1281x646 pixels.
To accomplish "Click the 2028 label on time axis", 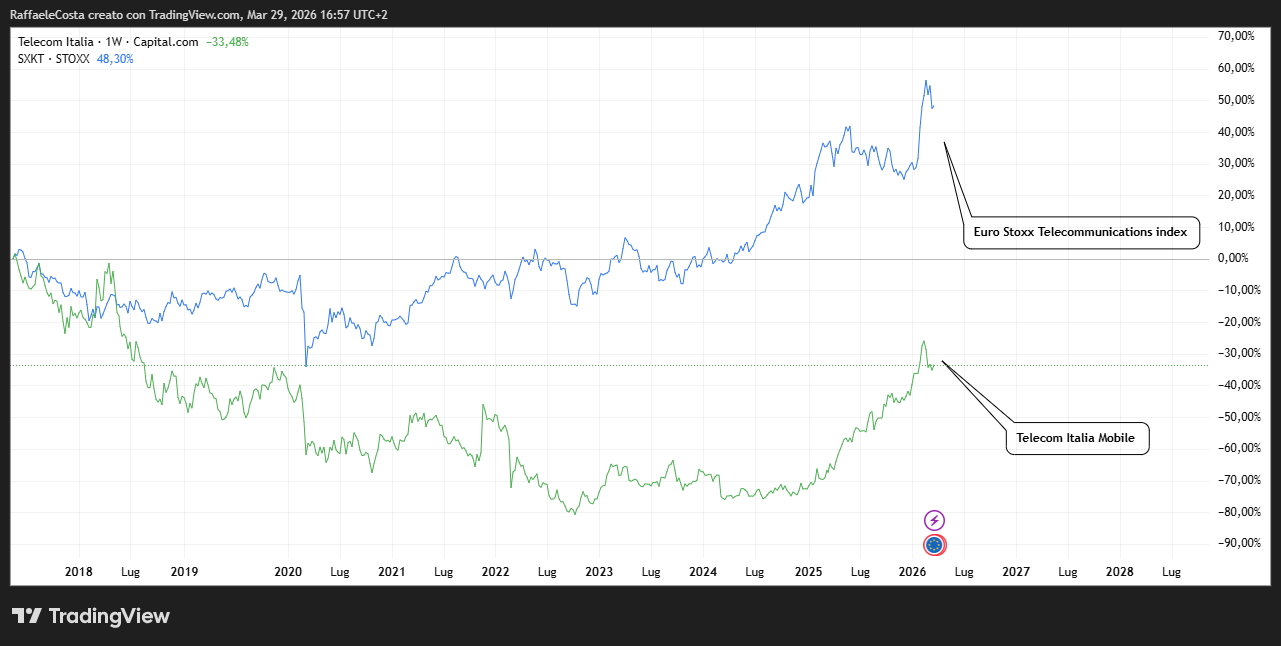I will pyautogui.click(x=1120, y=572).
